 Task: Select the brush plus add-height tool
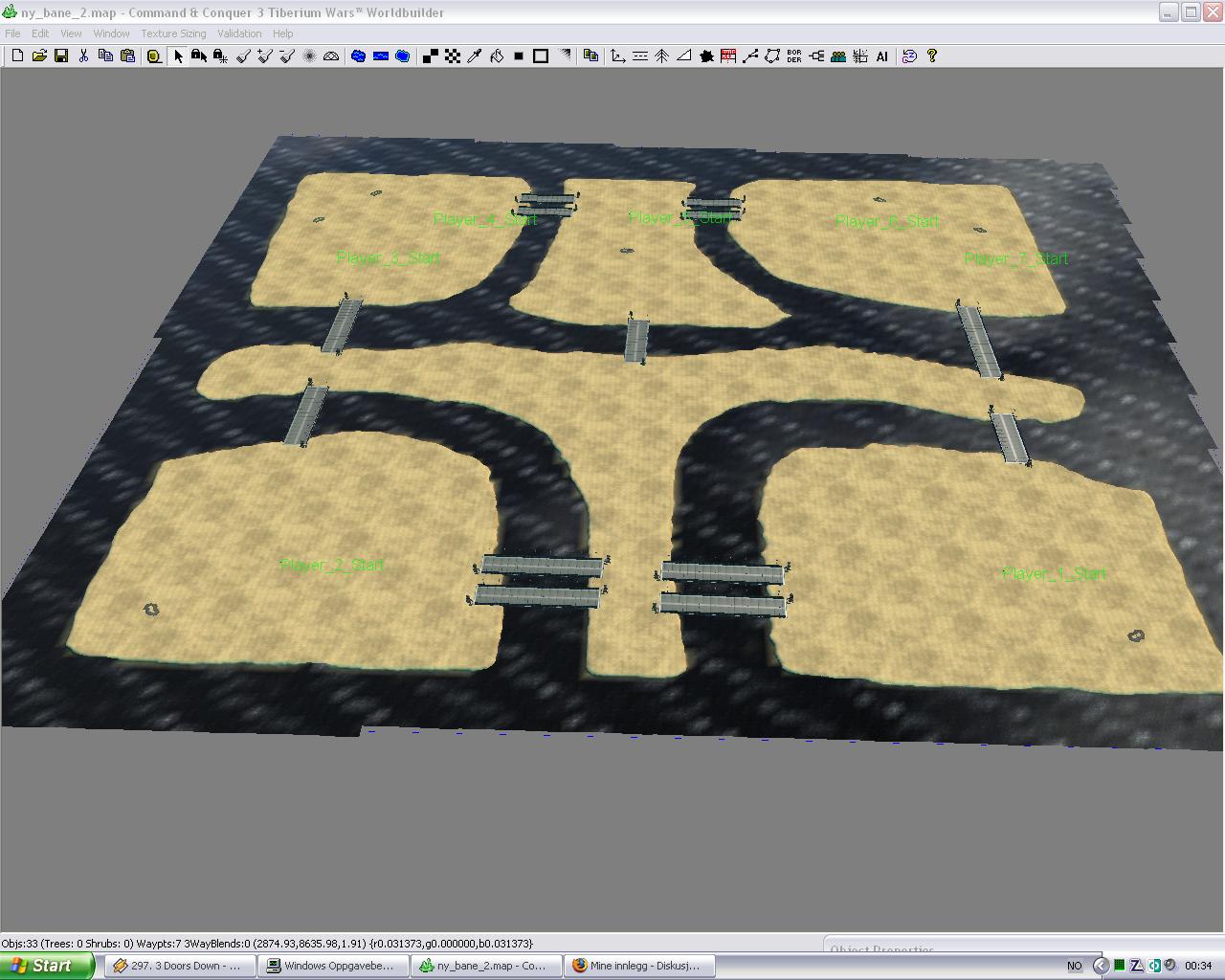click(265, 56)
